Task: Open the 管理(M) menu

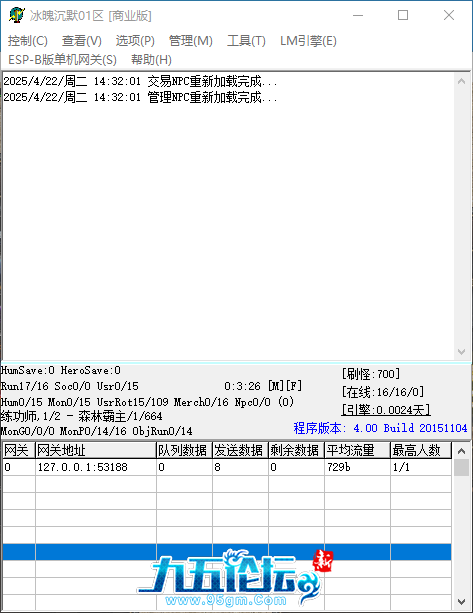Action: click(x=190, y=41)
